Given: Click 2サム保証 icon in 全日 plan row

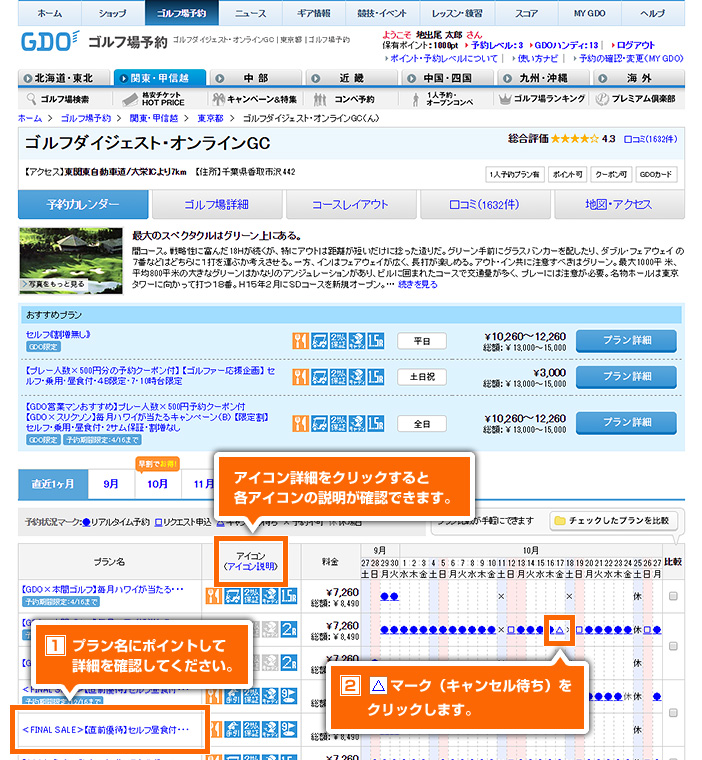Looking at the screenshot, I should 338,424.
